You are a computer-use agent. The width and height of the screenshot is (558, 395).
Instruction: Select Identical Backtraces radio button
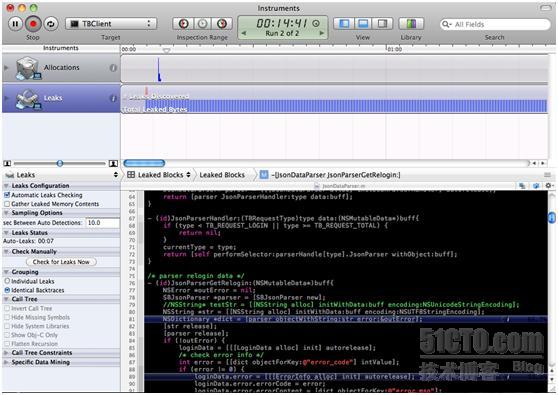coord(7,290)
